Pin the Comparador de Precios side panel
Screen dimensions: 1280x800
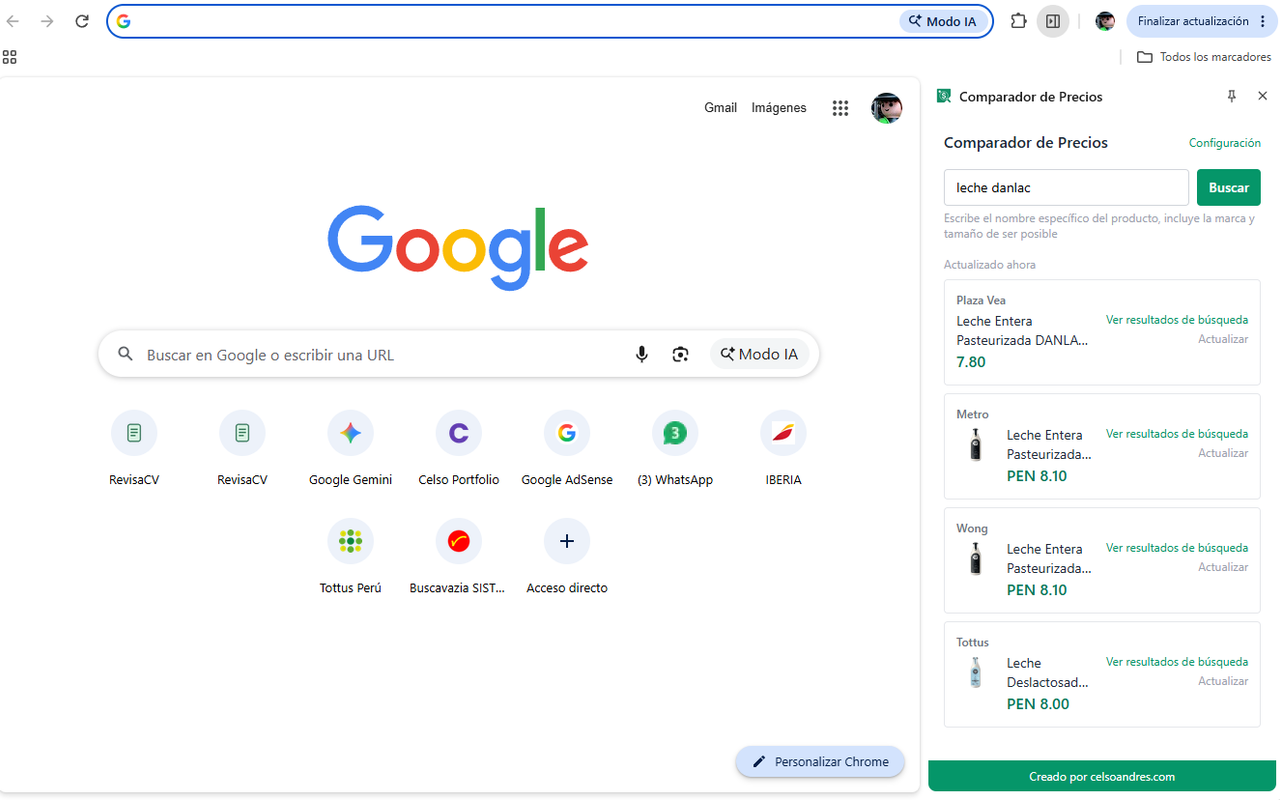(x=1232, y=96)
